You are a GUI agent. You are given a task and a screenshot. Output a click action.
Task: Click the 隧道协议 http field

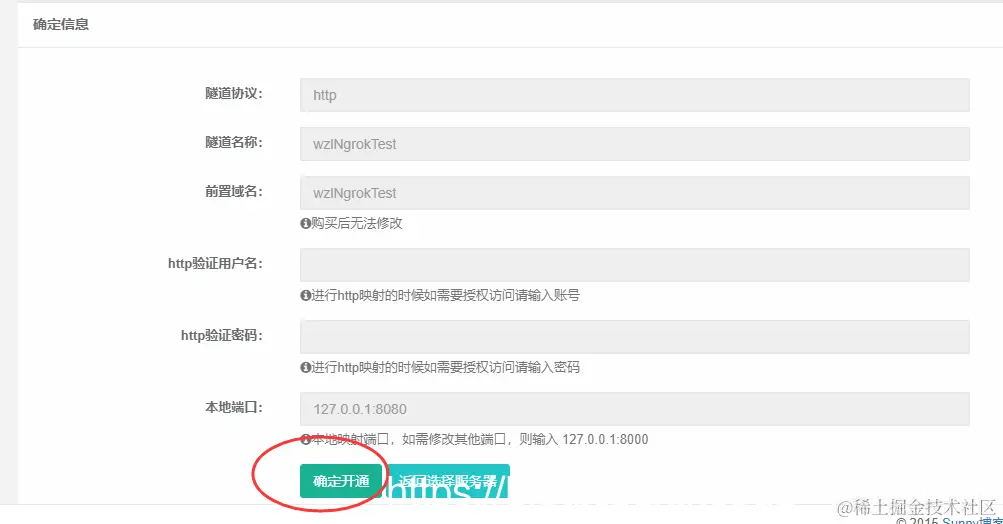[x=635, y=95]
